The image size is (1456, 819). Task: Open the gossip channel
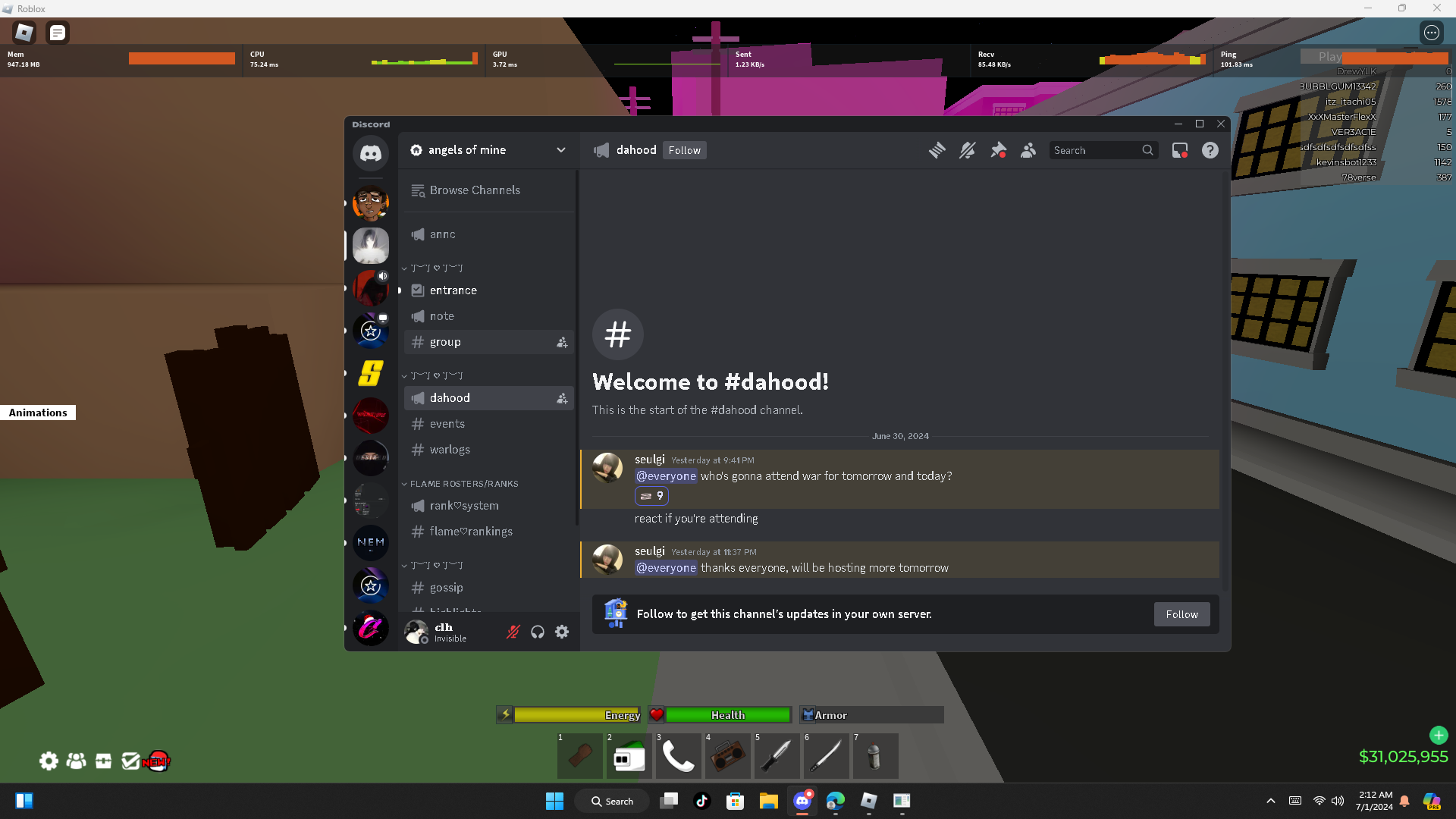[x=489, y=588]
